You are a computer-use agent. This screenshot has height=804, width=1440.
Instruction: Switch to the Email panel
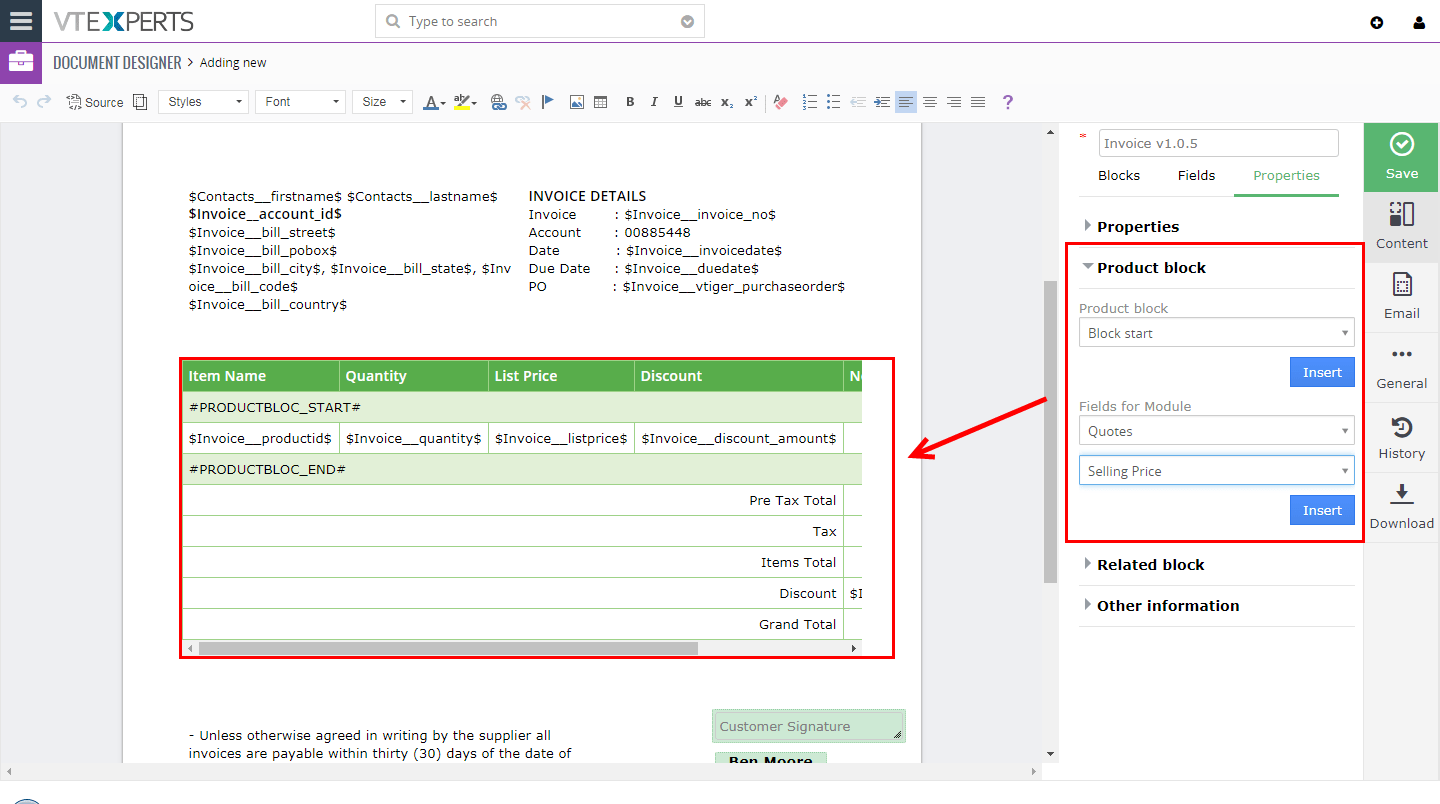click(1401, 295)
